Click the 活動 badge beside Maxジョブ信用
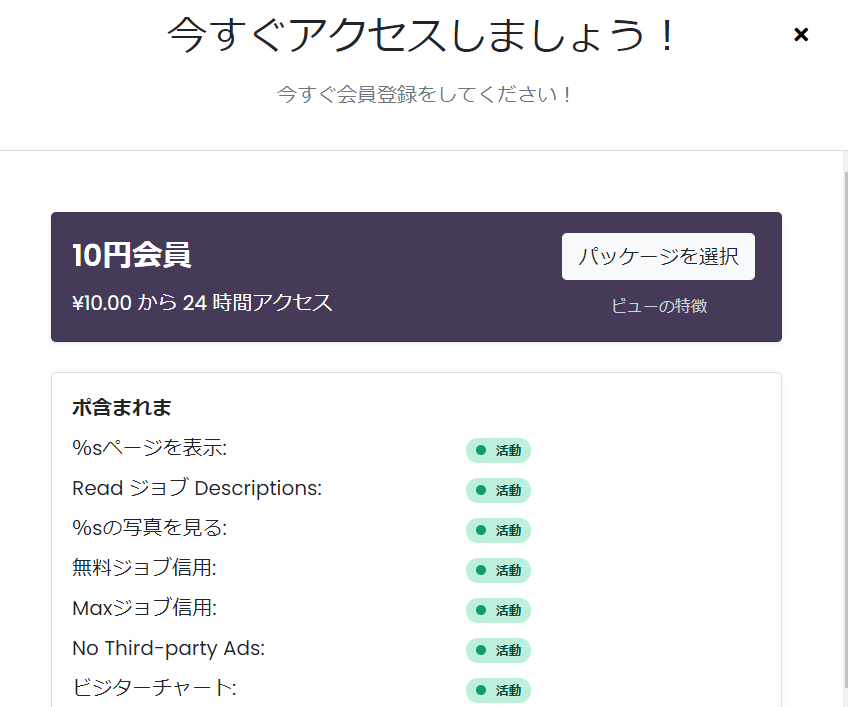This screenshot has height=707, width=848. [x=498, y=610]
